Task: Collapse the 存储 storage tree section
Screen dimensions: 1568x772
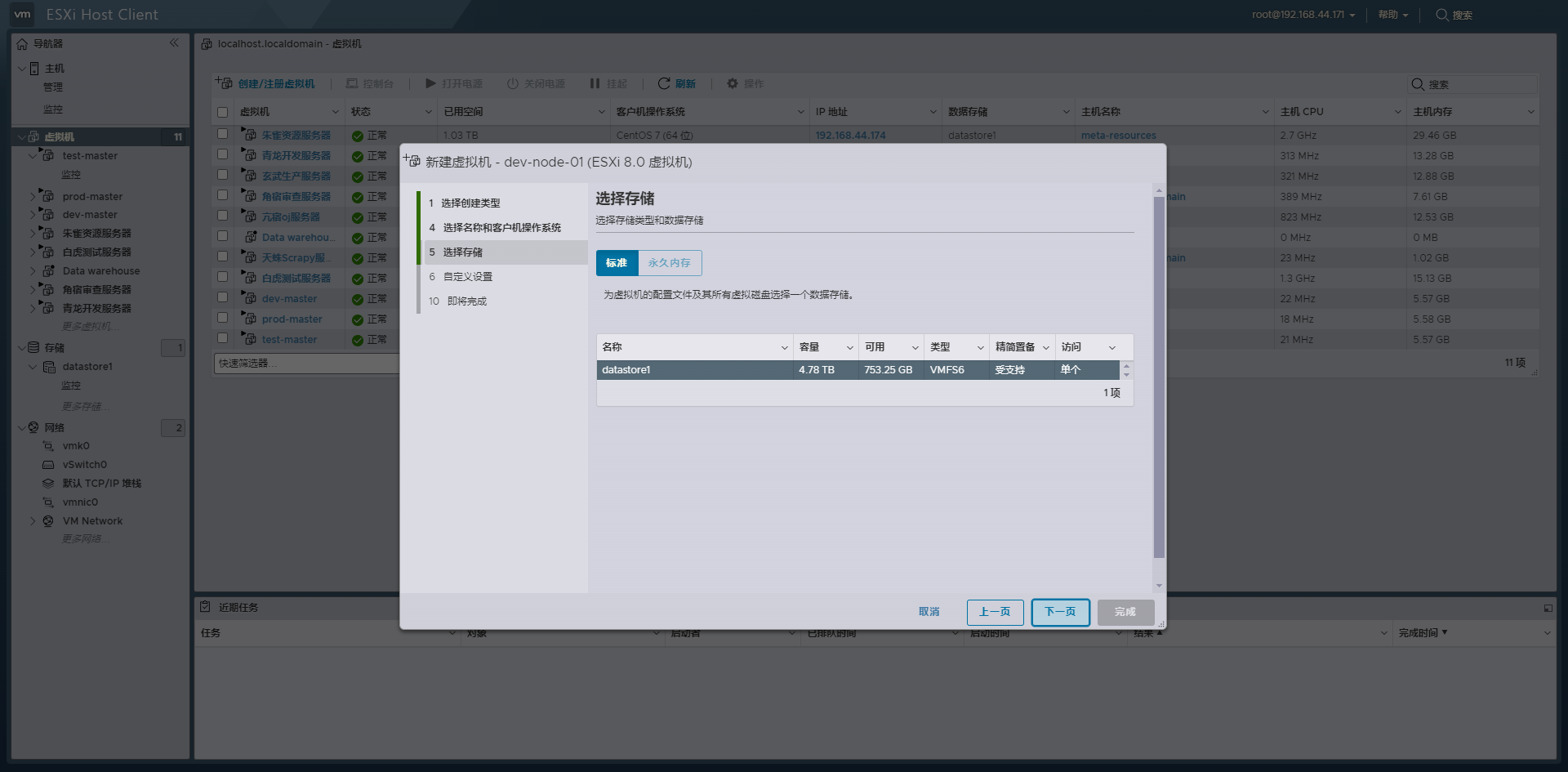Action: click(x=21, y=347)
